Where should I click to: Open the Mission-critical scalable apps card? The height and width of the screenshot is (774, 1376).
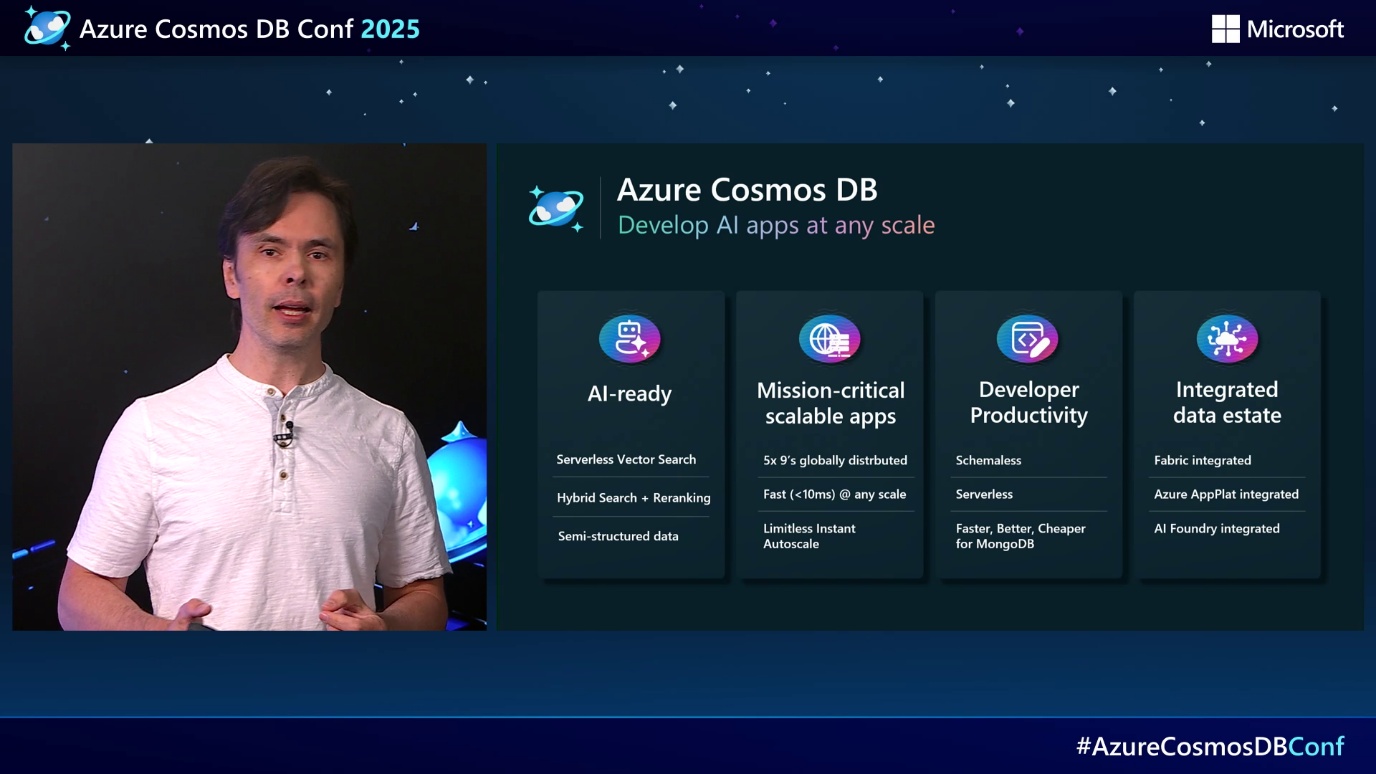pos(829,435)
